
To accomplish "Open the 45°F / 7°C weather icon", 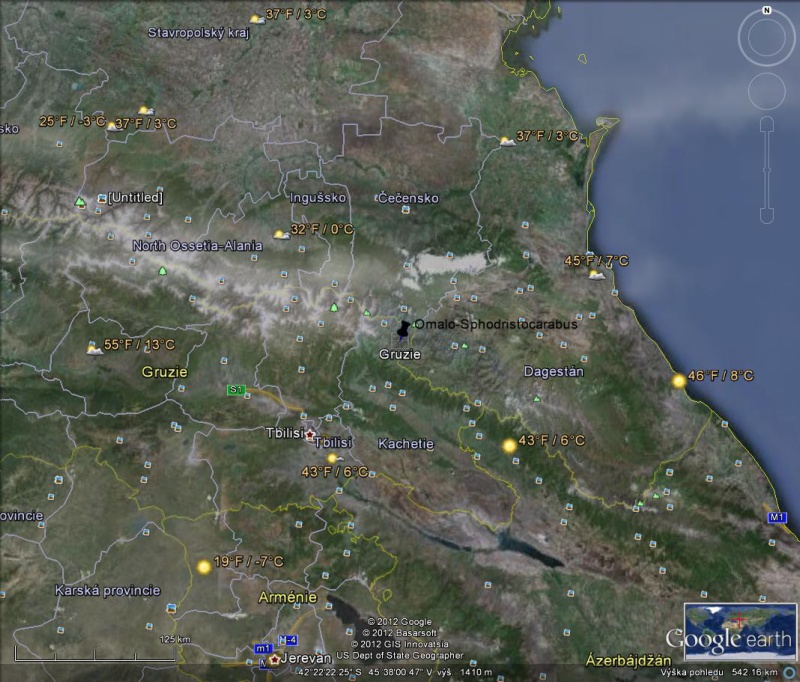I will tap(597, 273).
